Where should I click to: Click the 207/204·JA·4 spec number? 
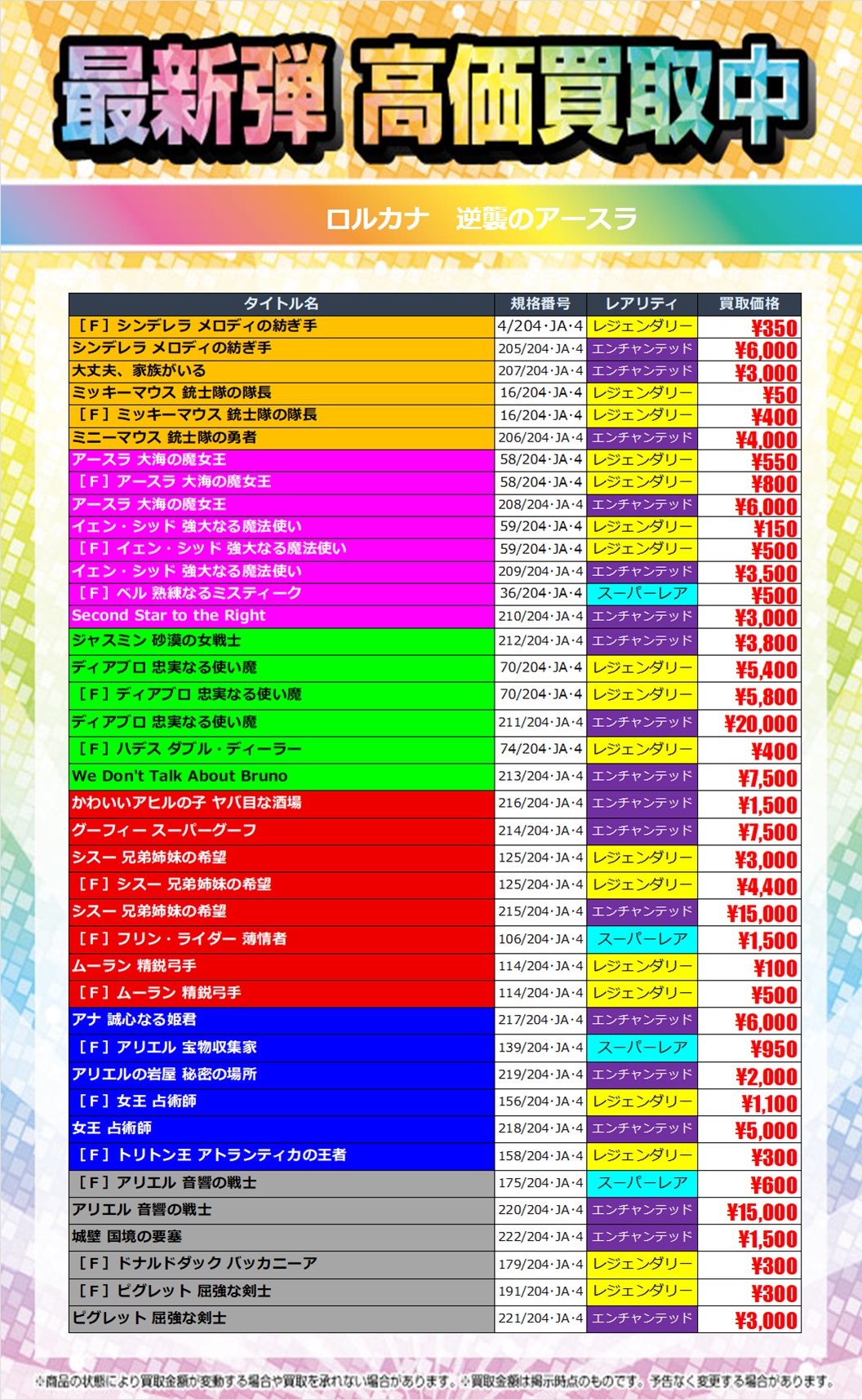coord(540,370)
